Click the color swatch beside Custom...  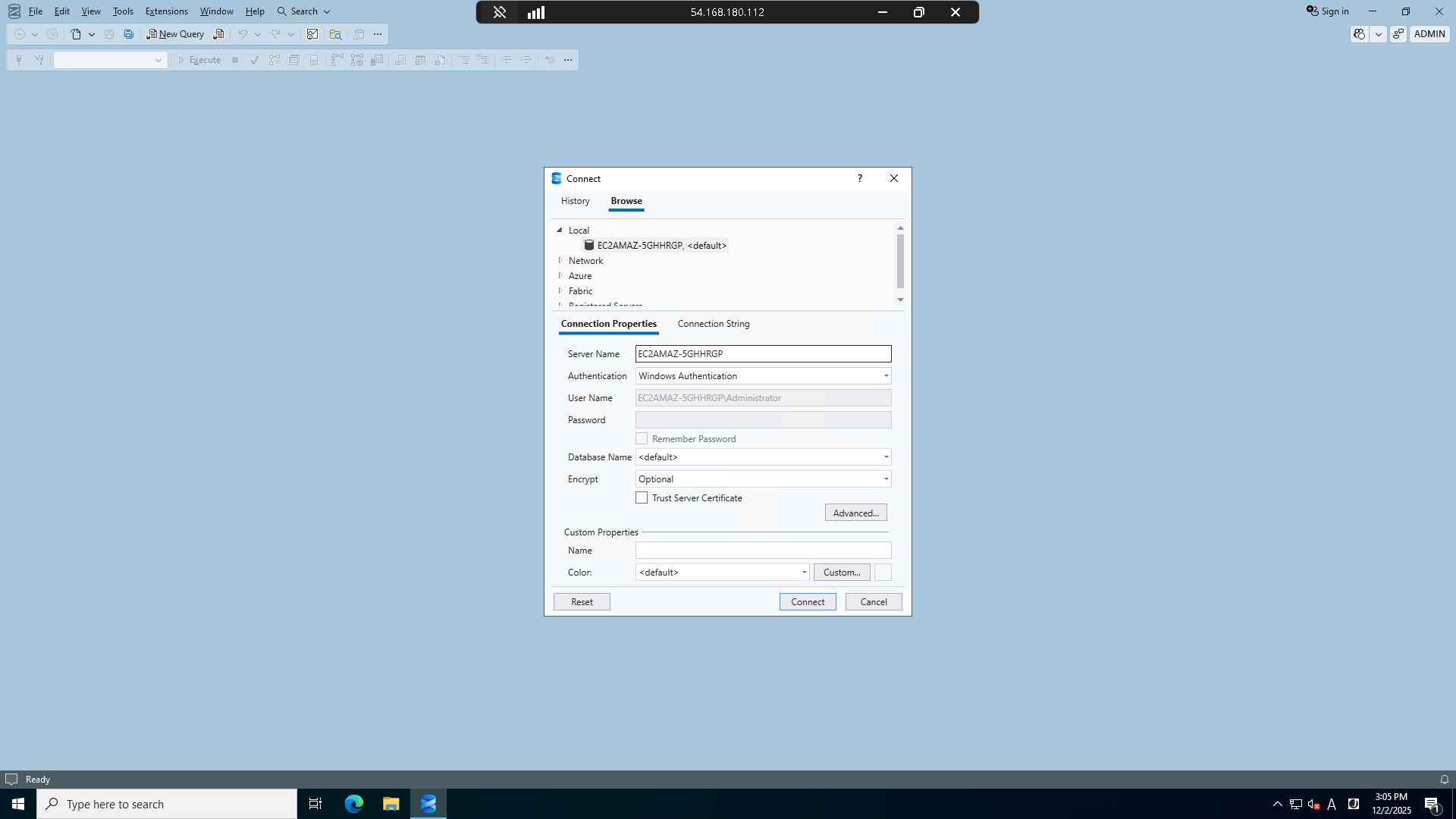(x=883, y=573)
